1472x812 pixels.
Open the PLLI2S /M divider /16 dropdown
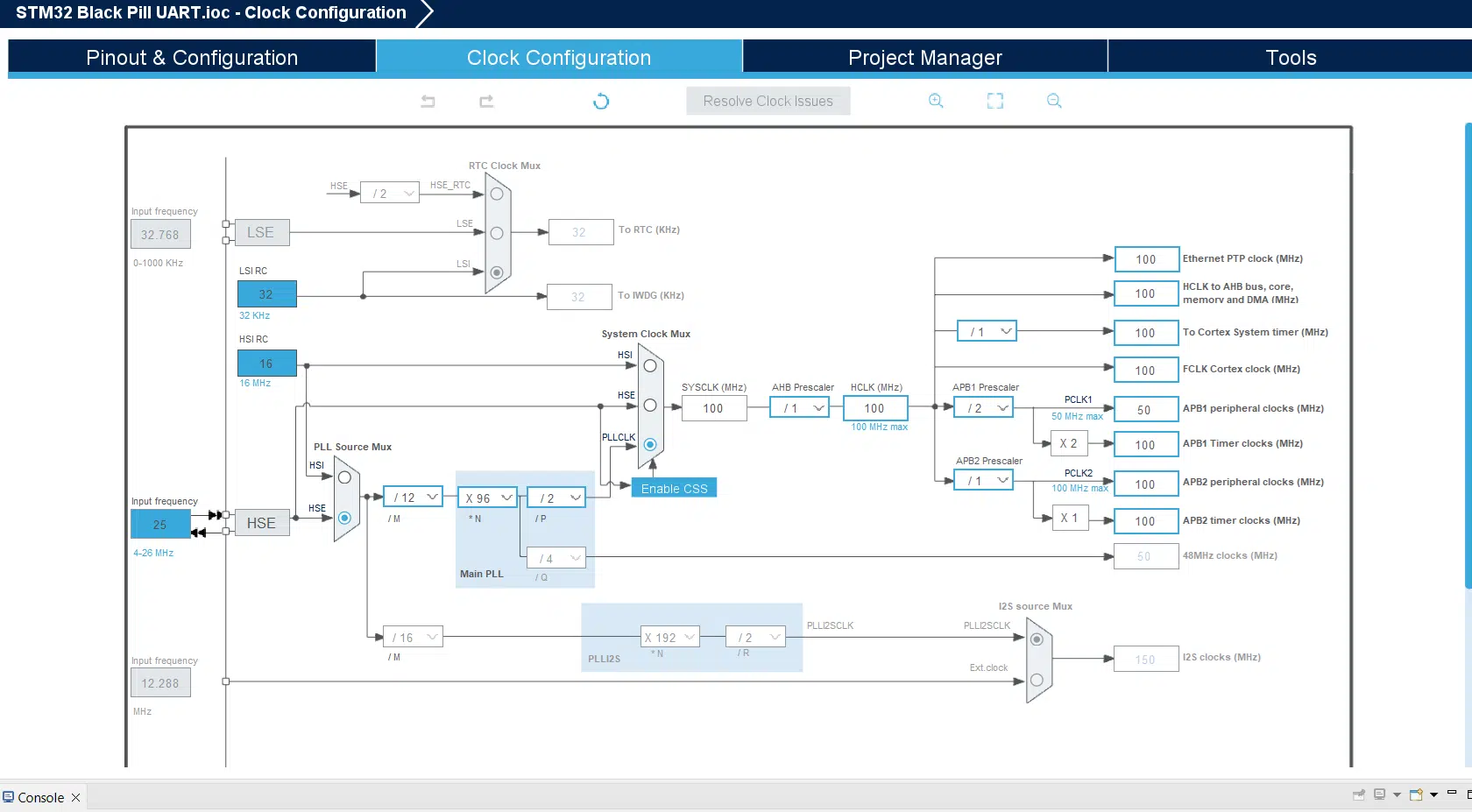[414, 637]
